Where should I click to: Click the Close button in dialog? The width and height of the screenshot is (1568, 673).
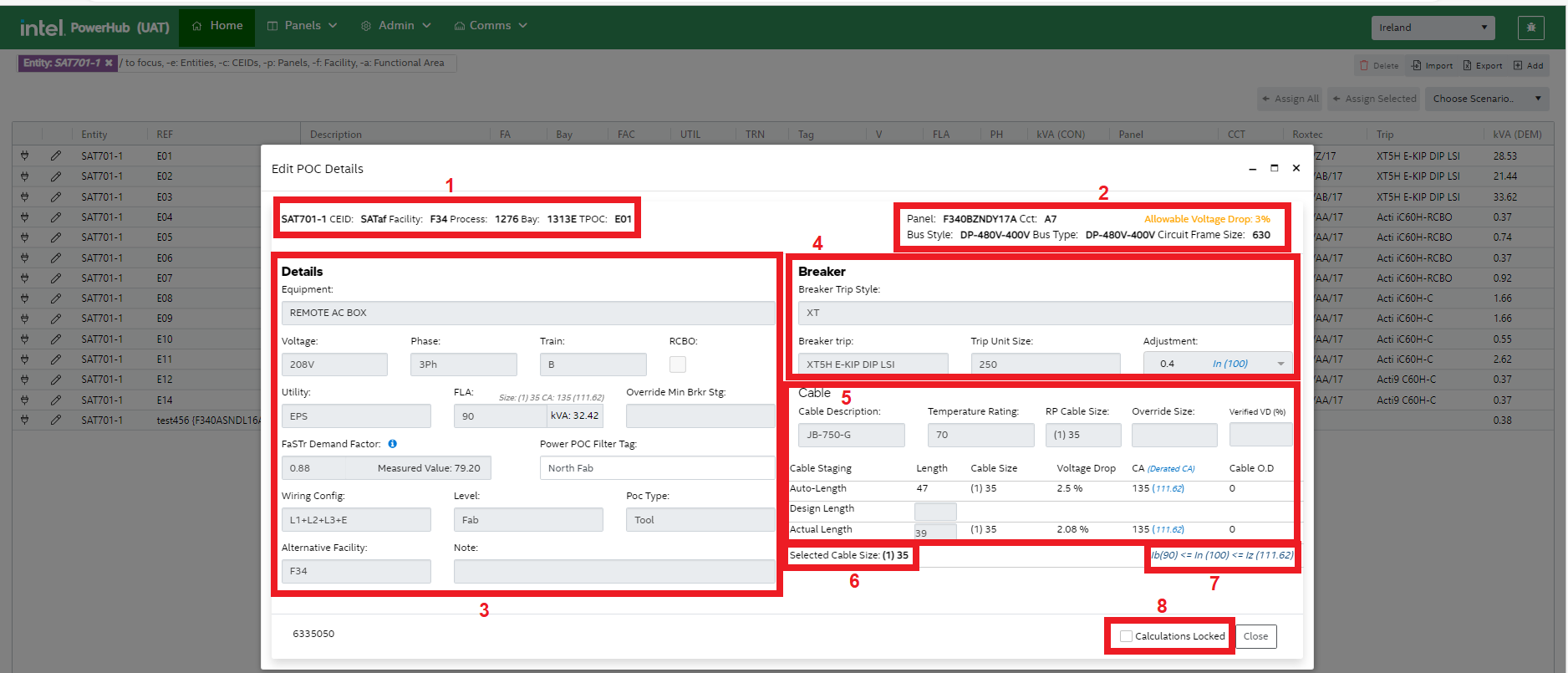(x=1255, y=636)
